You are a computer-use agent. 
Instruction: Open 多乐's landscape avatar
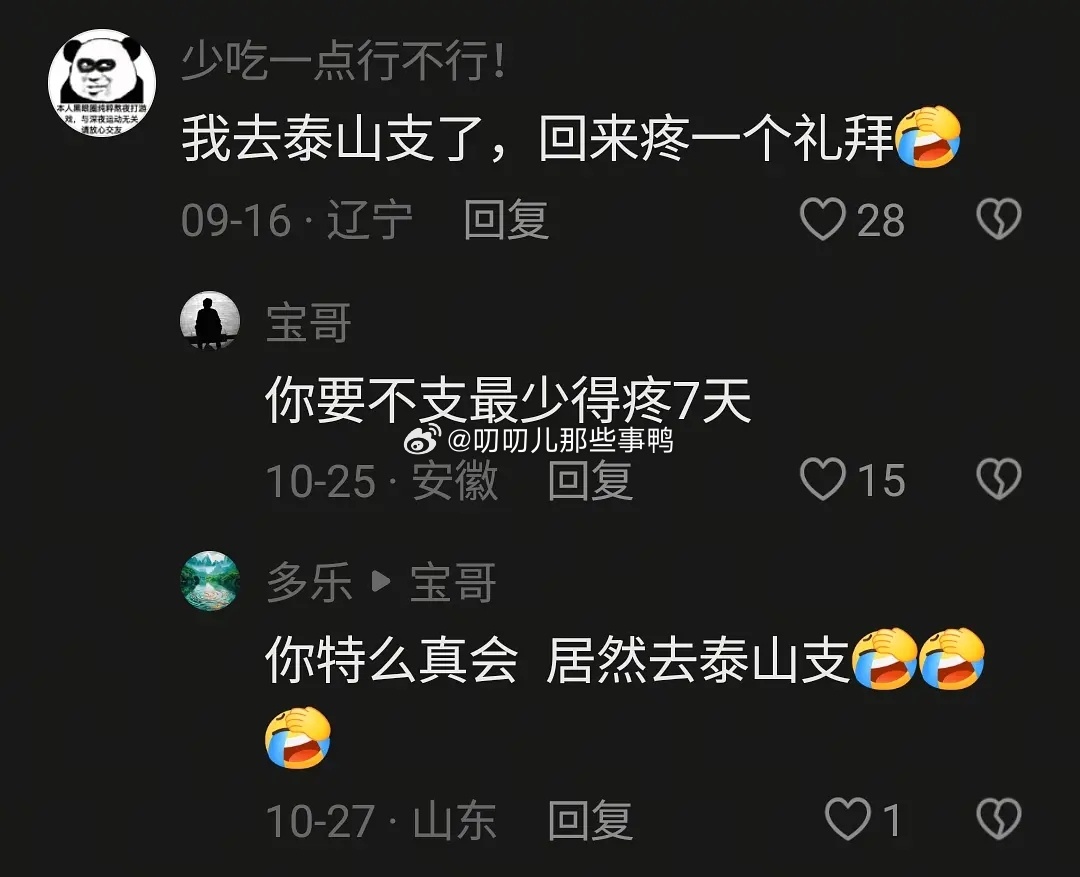click(209, 581)
